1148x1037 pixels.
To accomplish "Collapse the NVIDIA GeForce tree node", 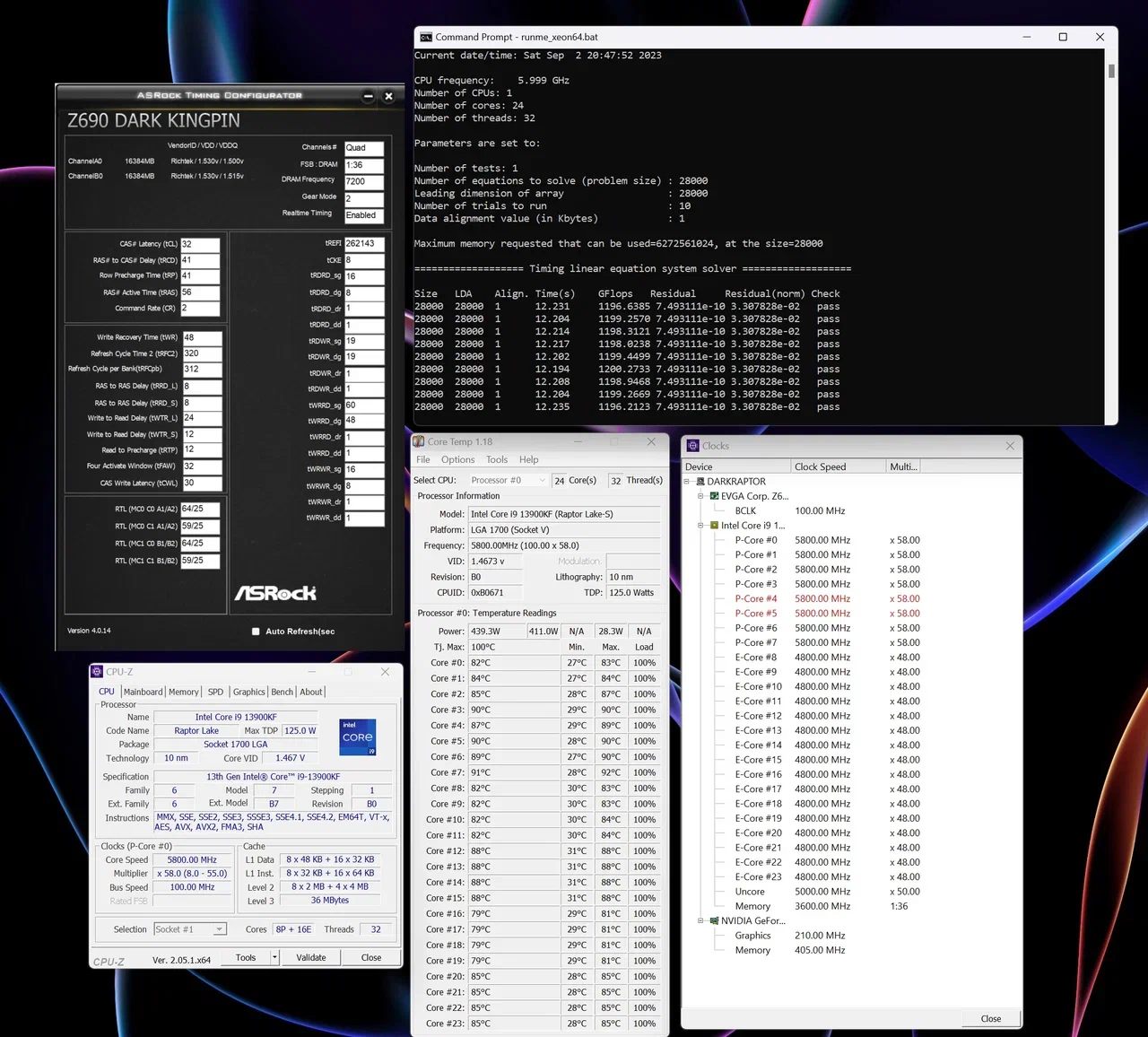I will (701, 920).
